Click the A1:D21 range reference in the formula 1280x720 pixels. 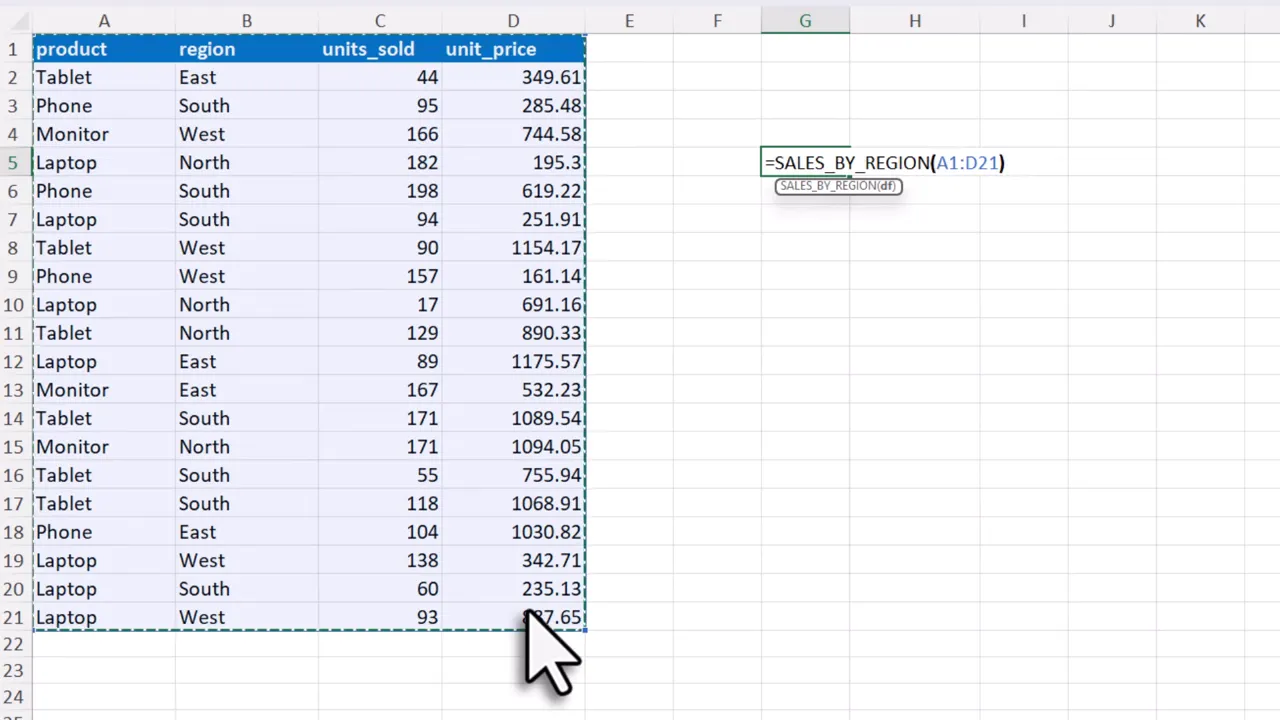click(967, 163)
